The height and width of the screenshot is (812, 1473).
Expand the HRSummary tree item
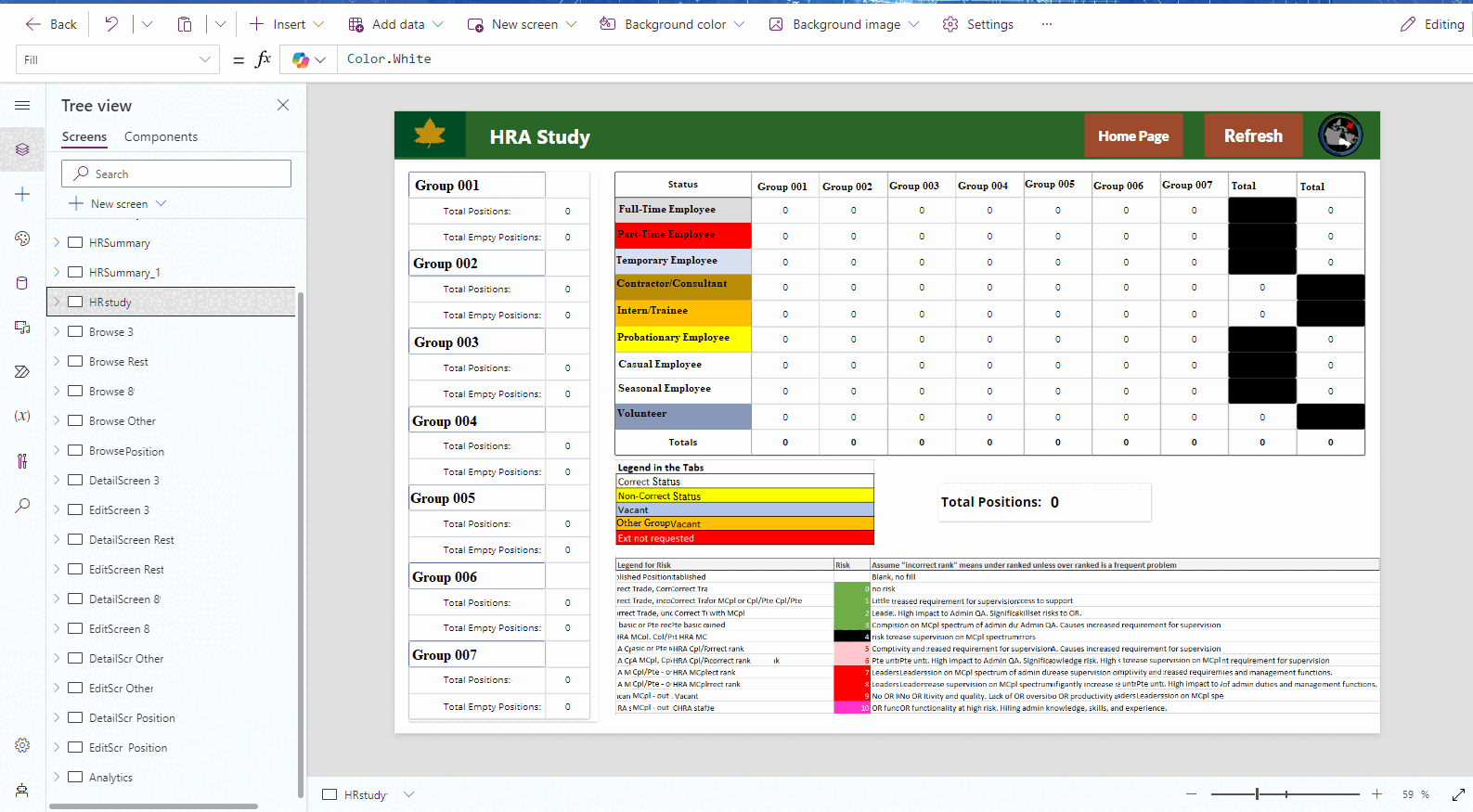click(x=57, y=243)
